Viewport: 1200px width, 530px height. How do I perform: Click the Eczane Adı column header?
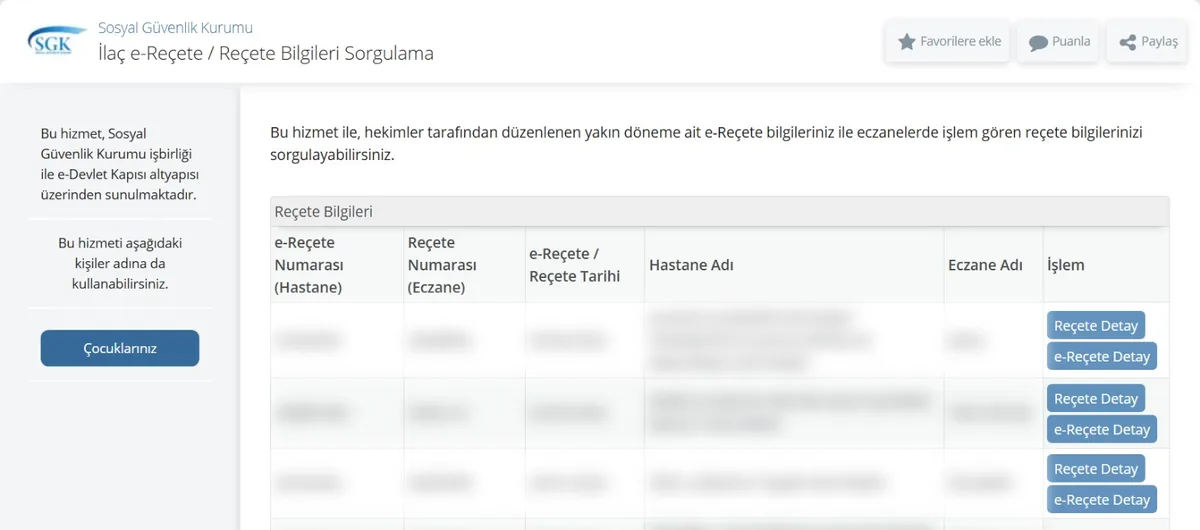pyautogui.click(x=993, y=265)
